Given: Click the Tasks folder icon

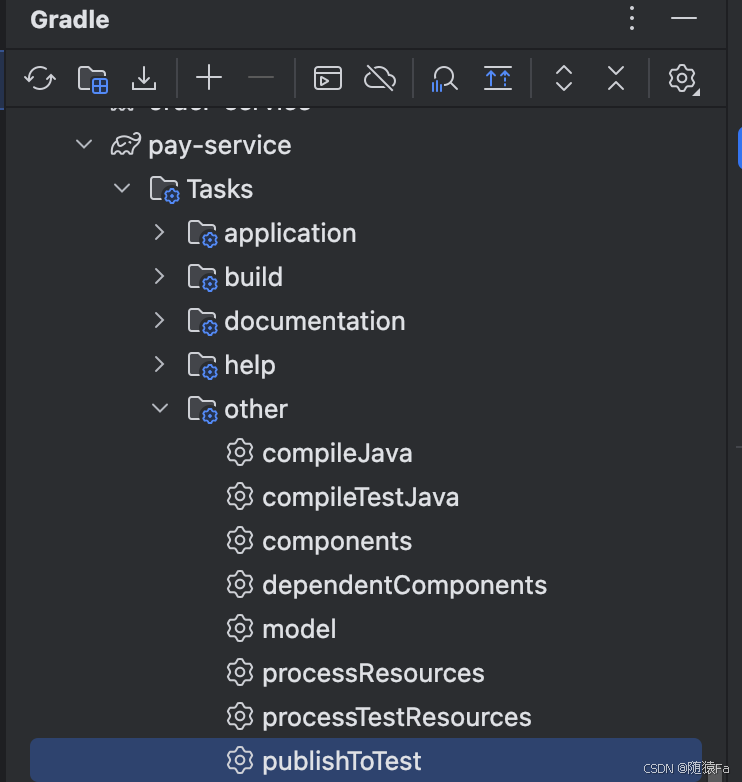Looking at the screenshot, I should coord(165,190).
